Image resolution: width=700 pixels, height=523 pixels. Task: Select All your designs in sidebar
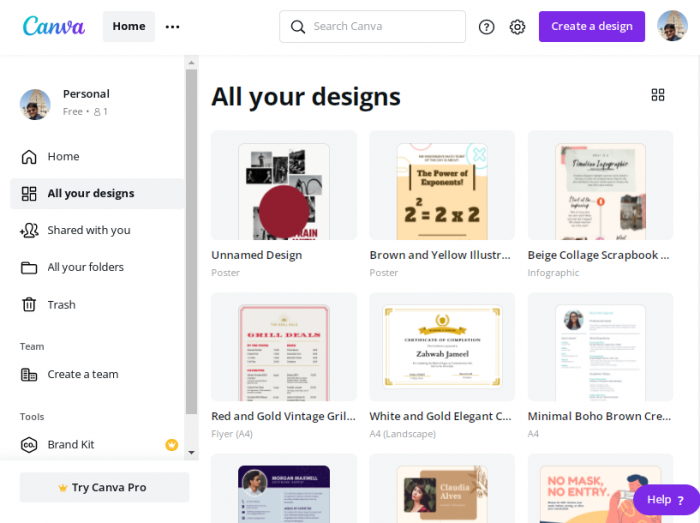(90, 194)
